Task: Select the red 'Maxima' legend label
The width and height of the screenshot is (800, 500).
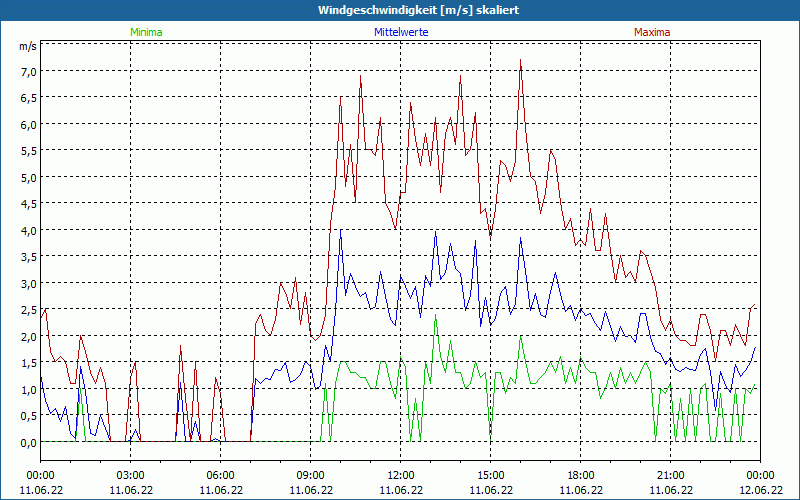Action: (652, 32)
